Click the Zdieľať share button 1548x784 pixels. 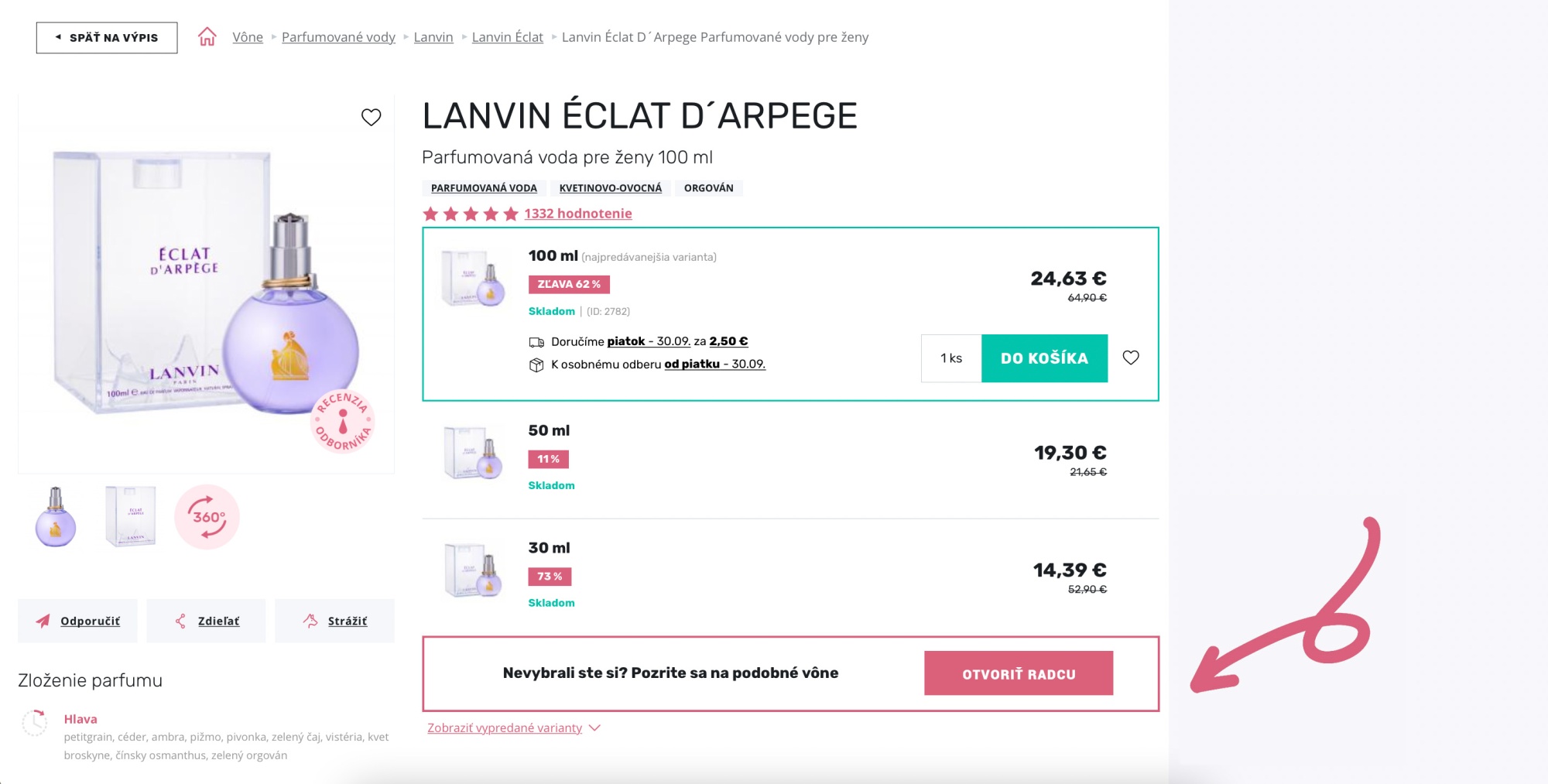(207, 621)
